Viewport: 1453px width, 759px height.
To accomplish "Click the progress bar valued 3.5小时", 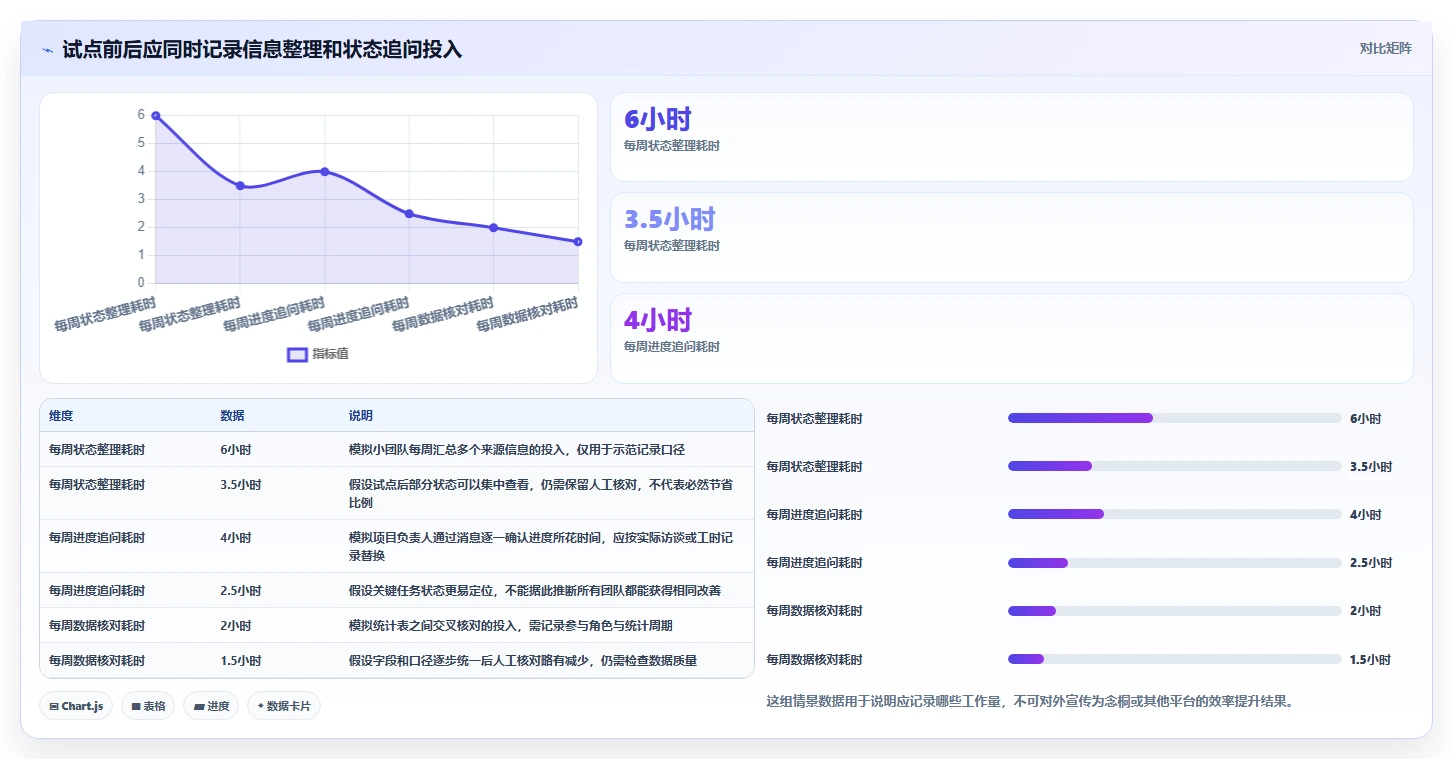I will [x=1175, y=466].
